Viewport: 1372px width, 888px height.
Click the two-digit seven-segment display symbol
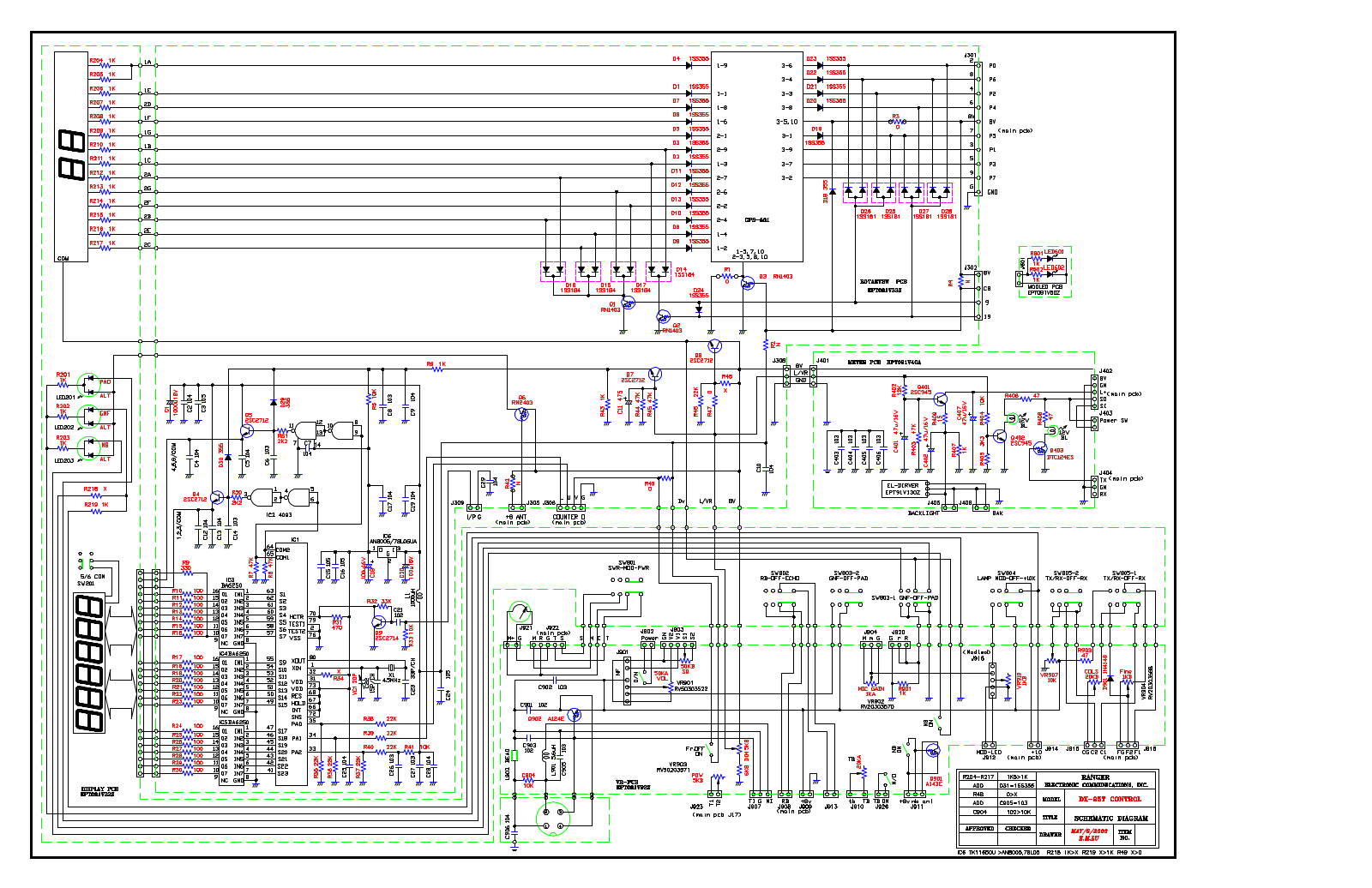[71, 154]
